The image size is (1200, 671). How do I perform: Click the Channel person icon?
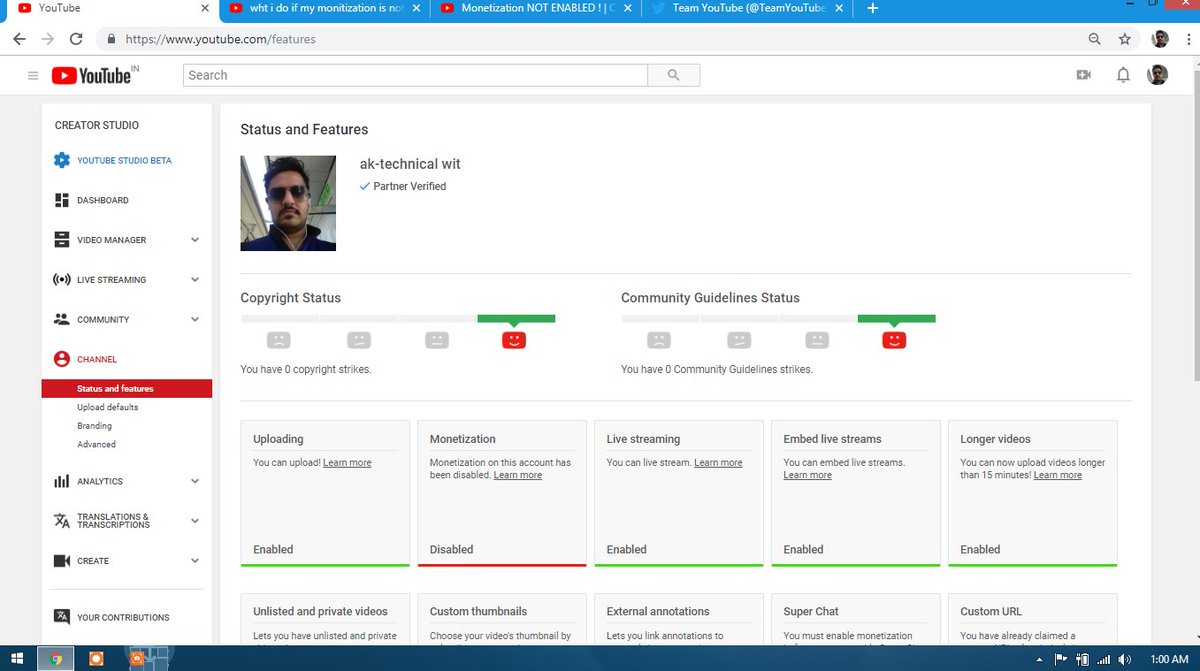[x=62, y=359]
